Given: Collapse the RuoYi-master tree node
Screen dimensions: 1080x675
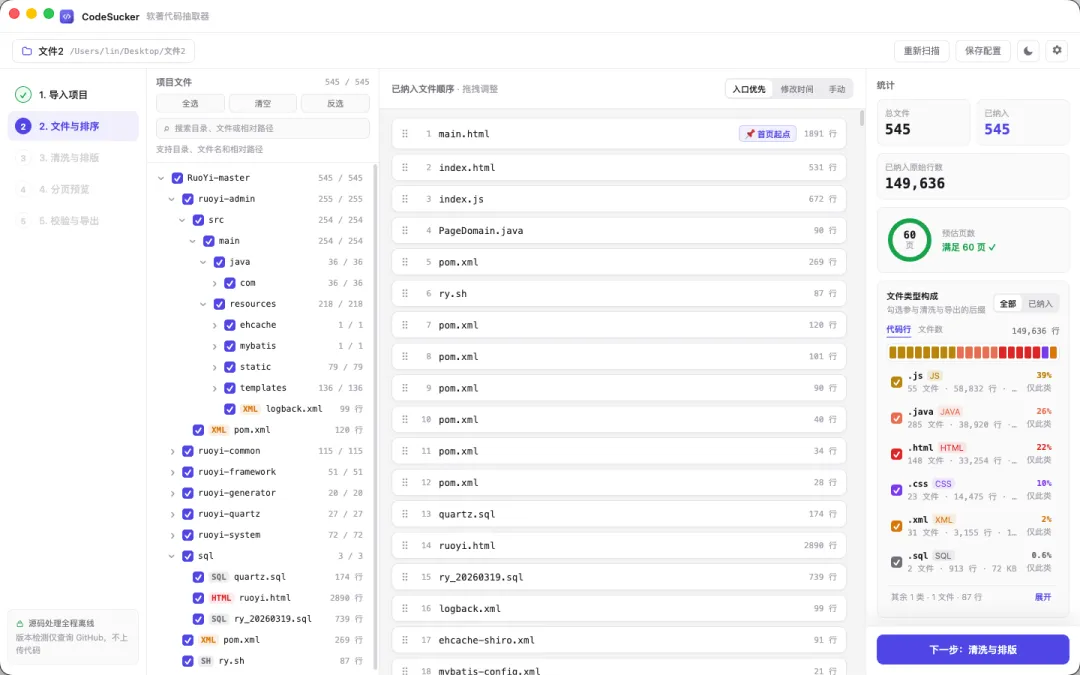Looking at the screenshot, I should pyautogui.click(x=161, y=178).
